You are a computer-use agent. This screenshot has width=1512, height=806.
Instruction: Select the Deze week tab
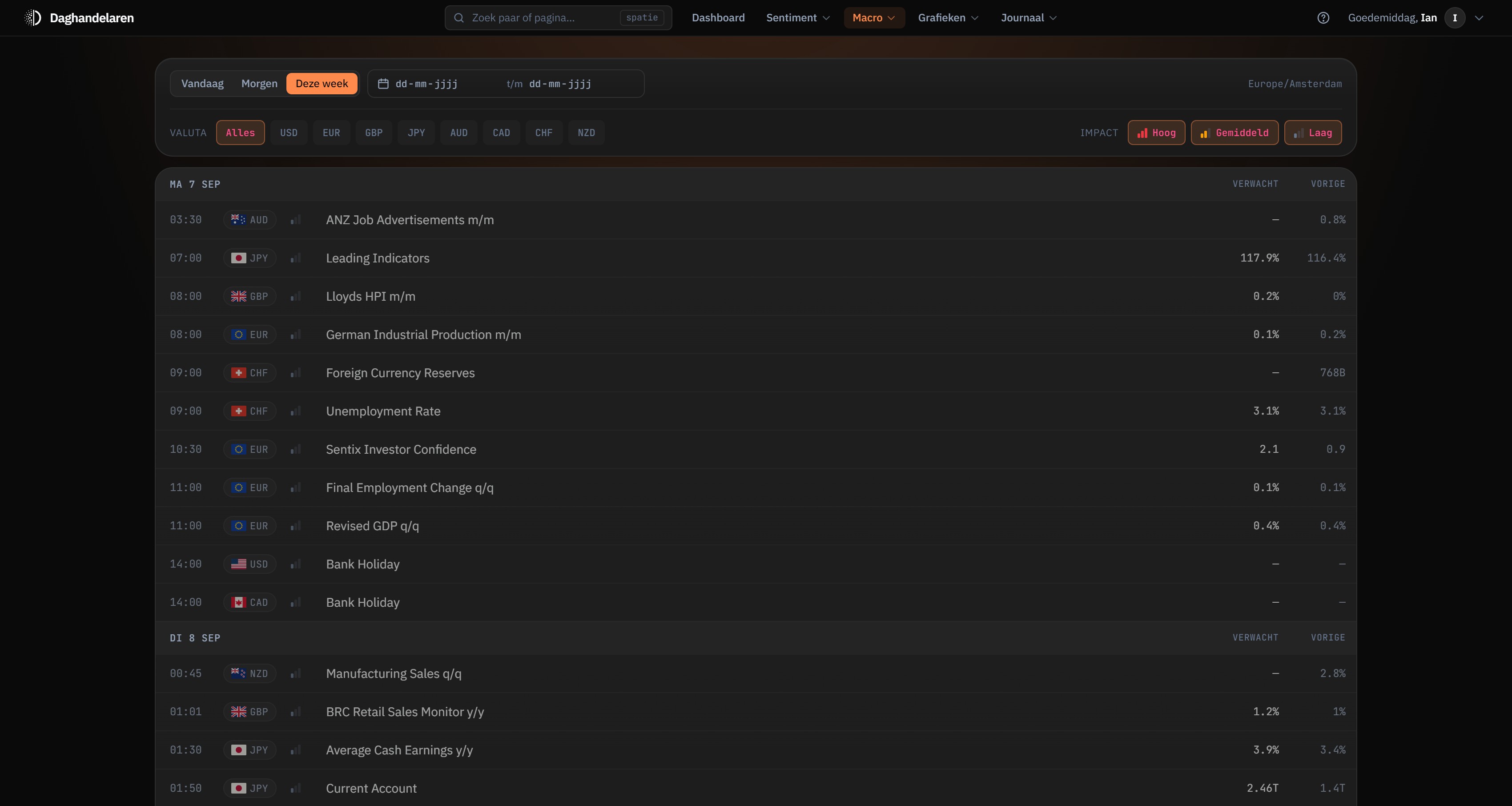[322, 83]
